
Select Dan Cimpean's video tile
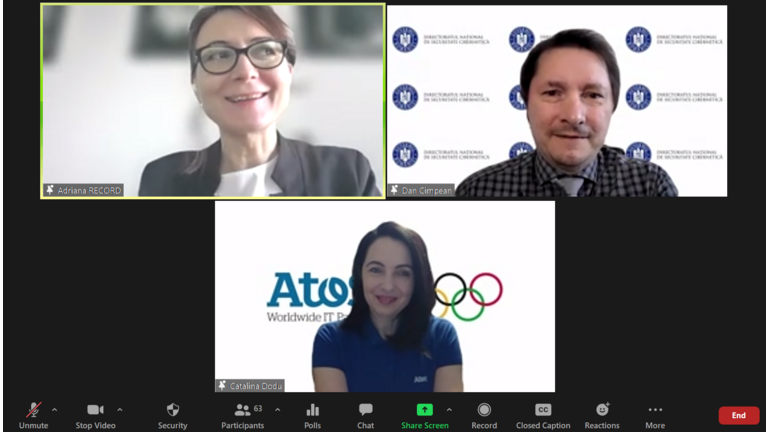click(556, 100)
